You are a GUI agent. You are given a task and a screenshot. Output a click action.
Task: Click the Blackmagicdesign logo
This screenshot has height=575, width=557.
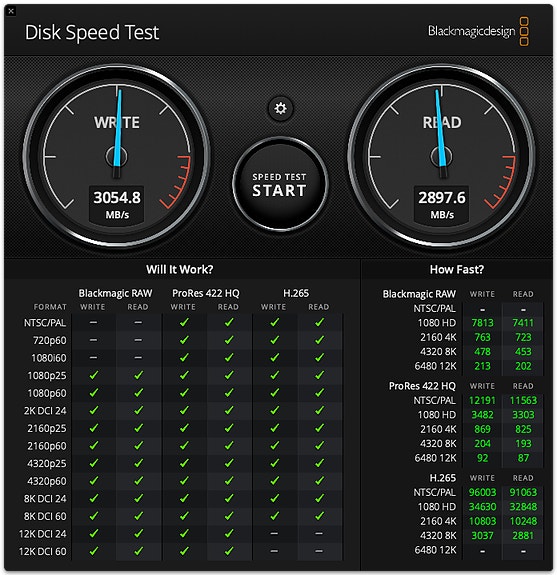pos(478,32)
